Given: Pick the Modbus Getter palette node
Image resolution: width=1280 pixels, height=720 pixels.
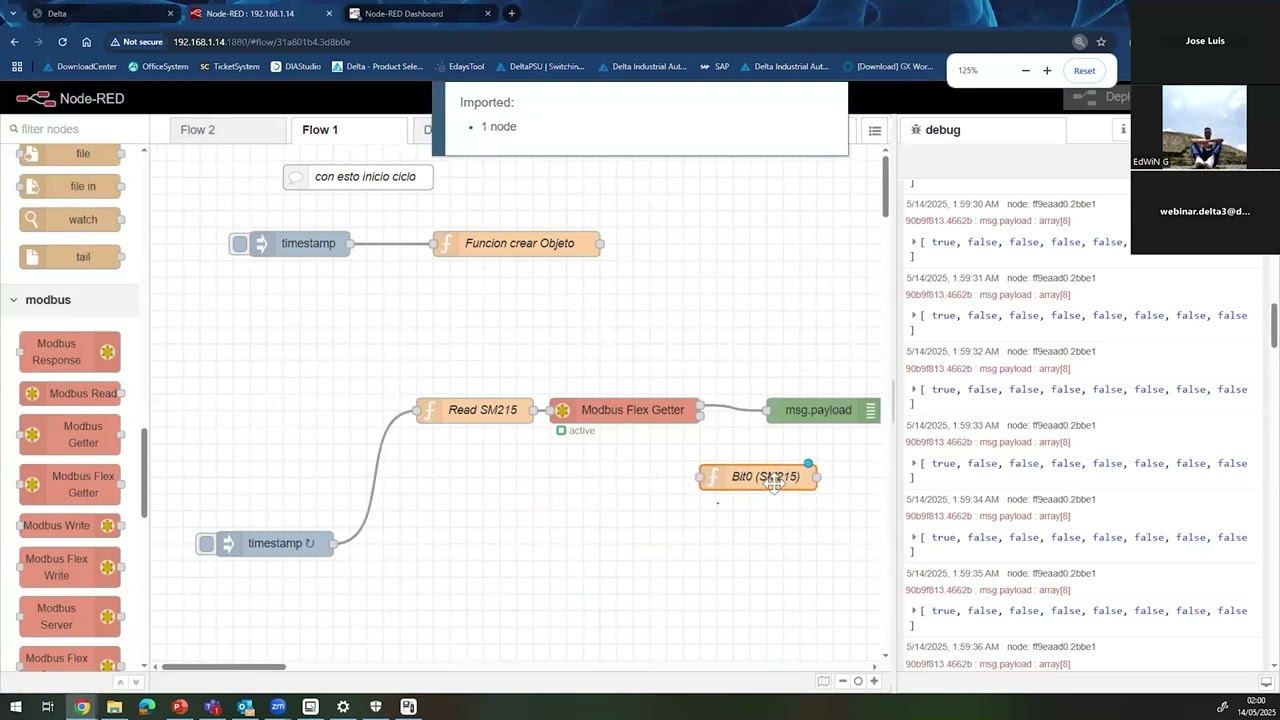Looking at the screenshot, I should click(70, 435).
